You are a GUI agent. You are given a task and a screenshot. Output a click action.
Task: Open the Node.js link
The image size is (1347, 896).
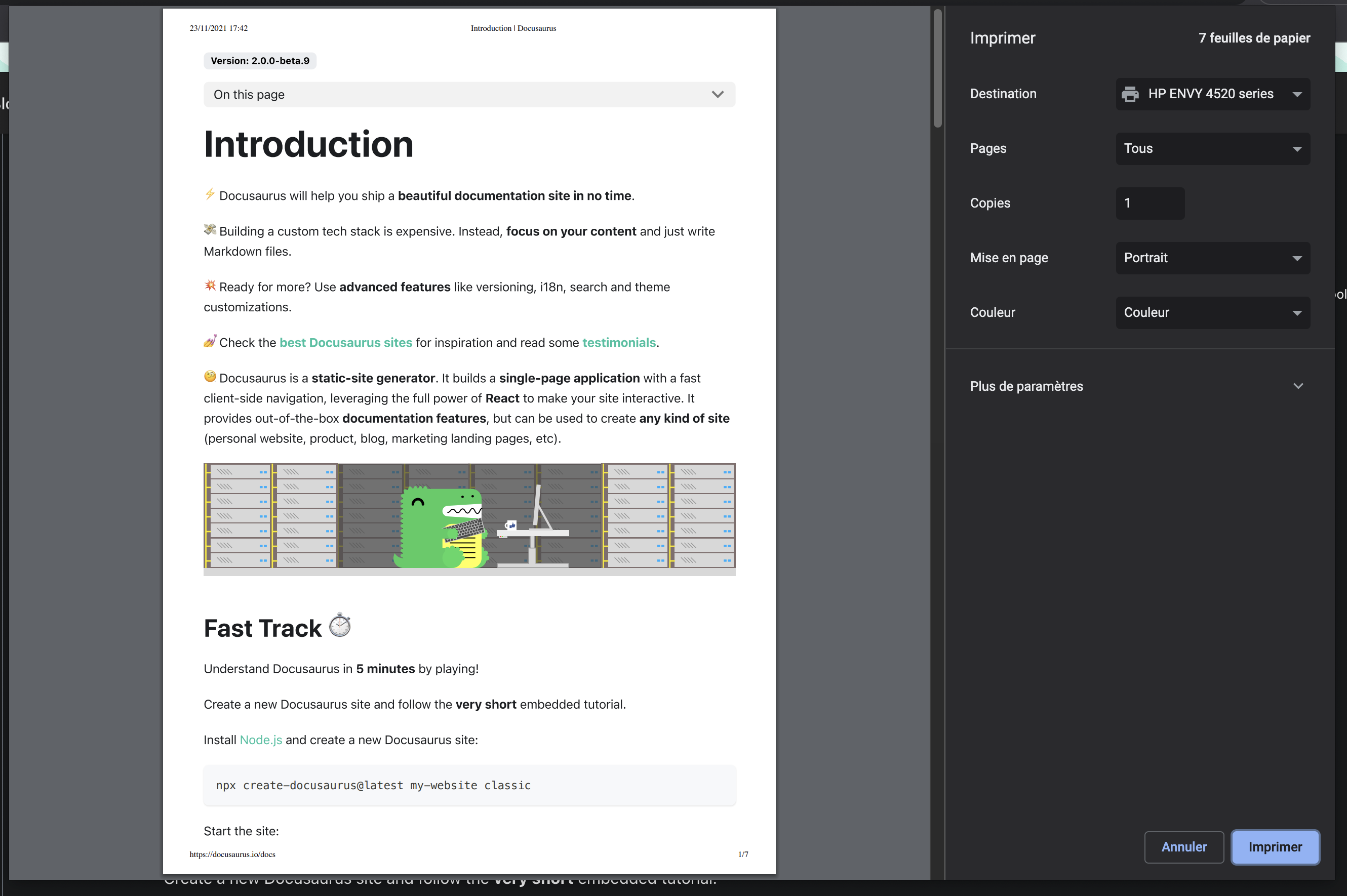261,740
